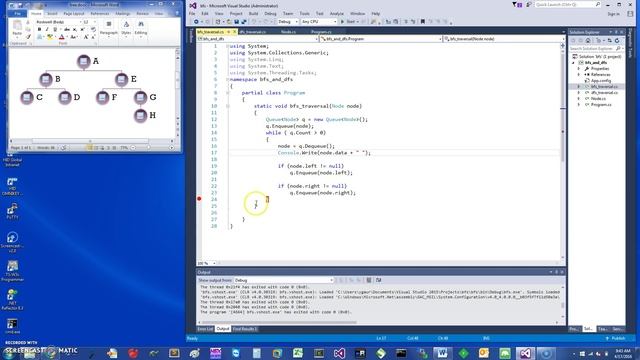Click the Underline icon in Word ribbon
The image size is (640, 360).
point(55,29)
